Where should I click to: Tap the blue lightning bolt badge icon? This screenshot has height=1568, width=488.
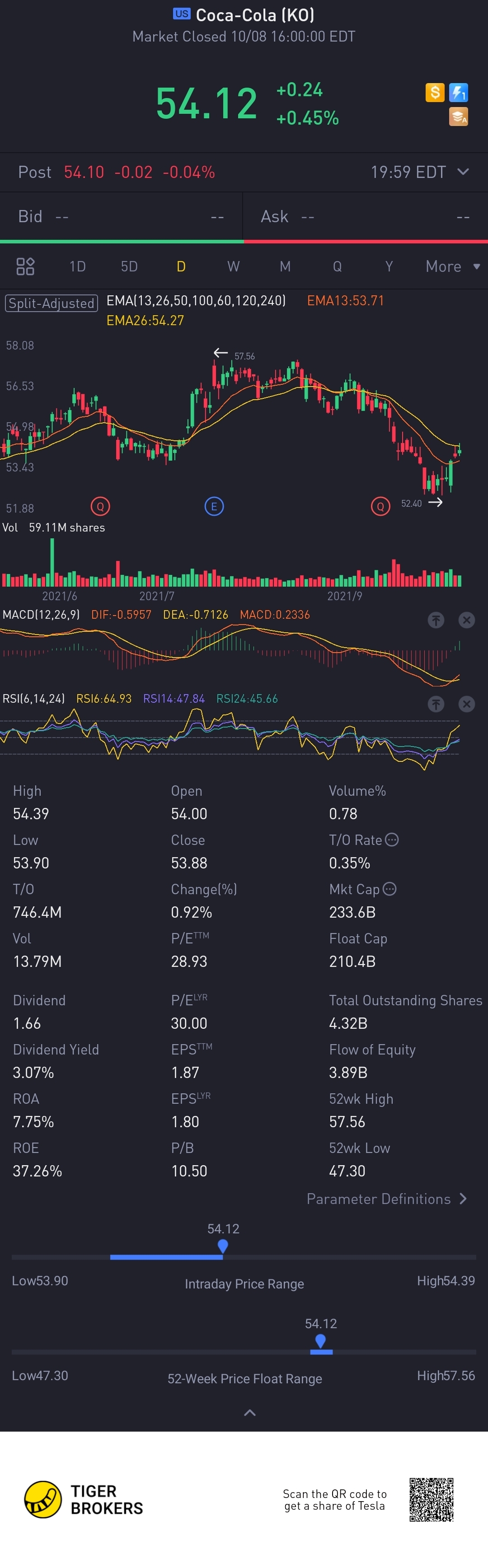point(459,93)
